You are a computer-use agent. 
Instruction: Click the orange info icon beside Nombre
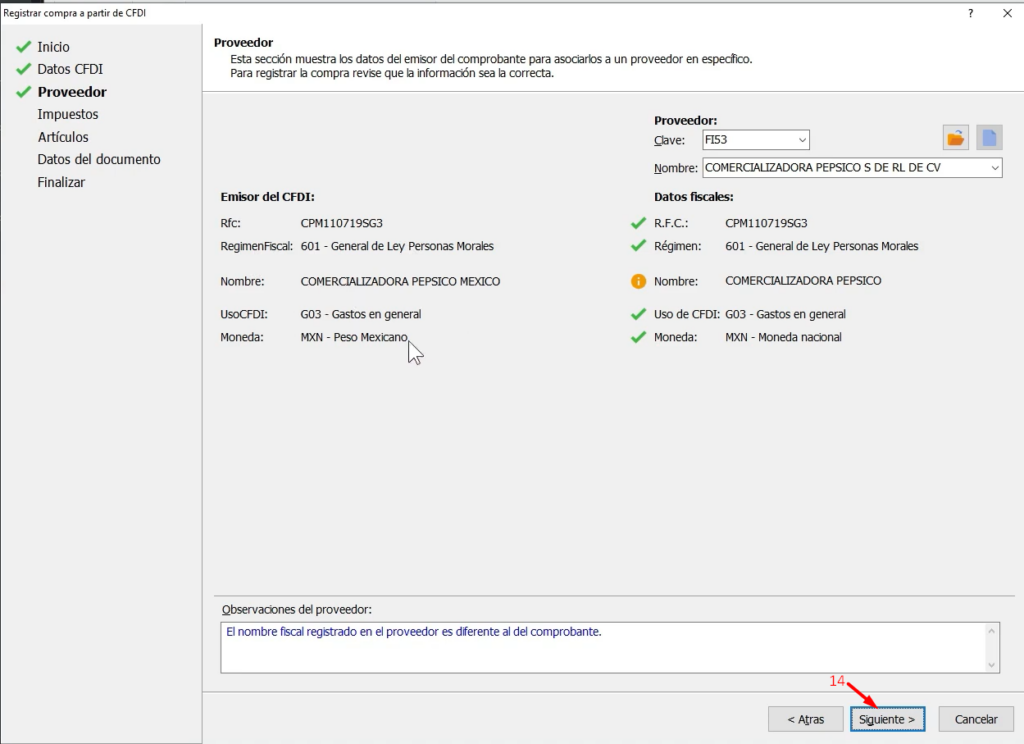point(638,282)
